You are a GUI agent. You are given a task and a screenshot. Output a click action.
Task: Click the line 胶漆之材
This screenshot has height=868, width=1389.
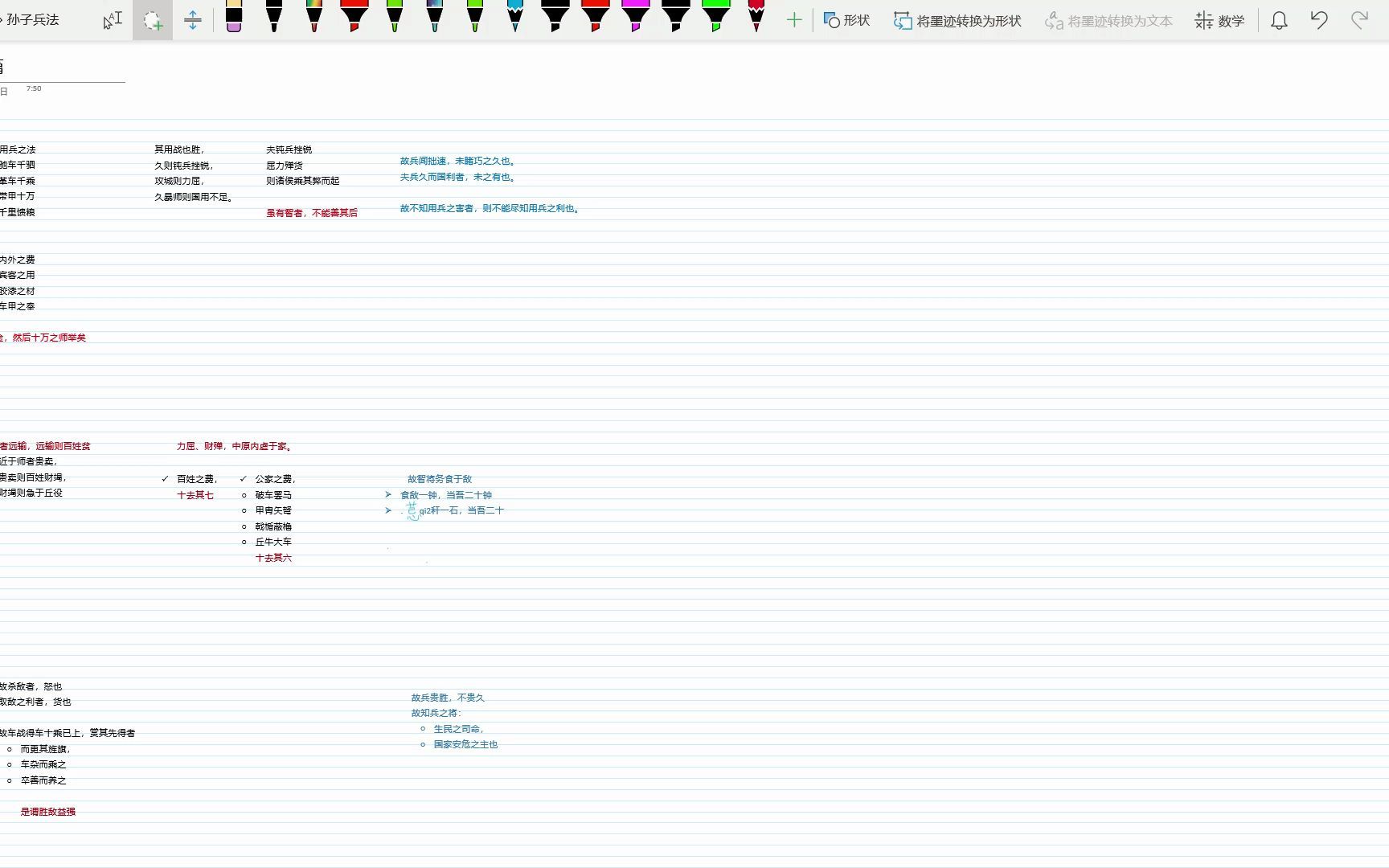18,291
